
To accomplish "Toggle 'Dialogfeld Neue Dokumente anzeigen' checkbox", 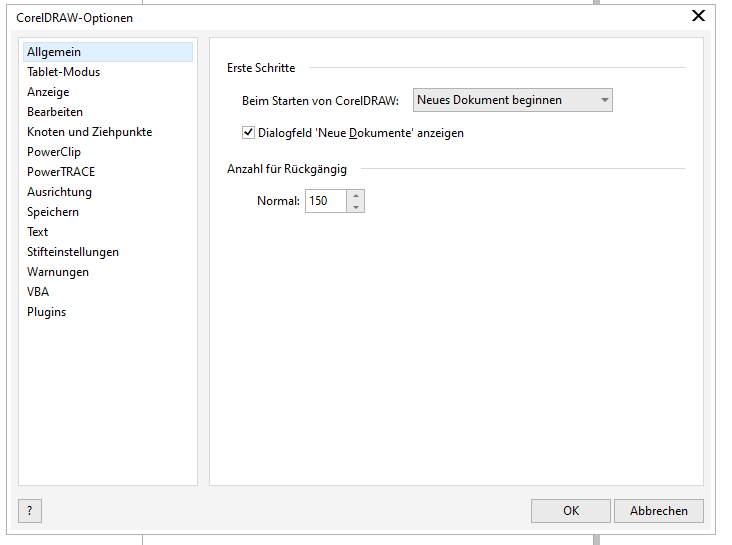I will click(x=248, y=133).
